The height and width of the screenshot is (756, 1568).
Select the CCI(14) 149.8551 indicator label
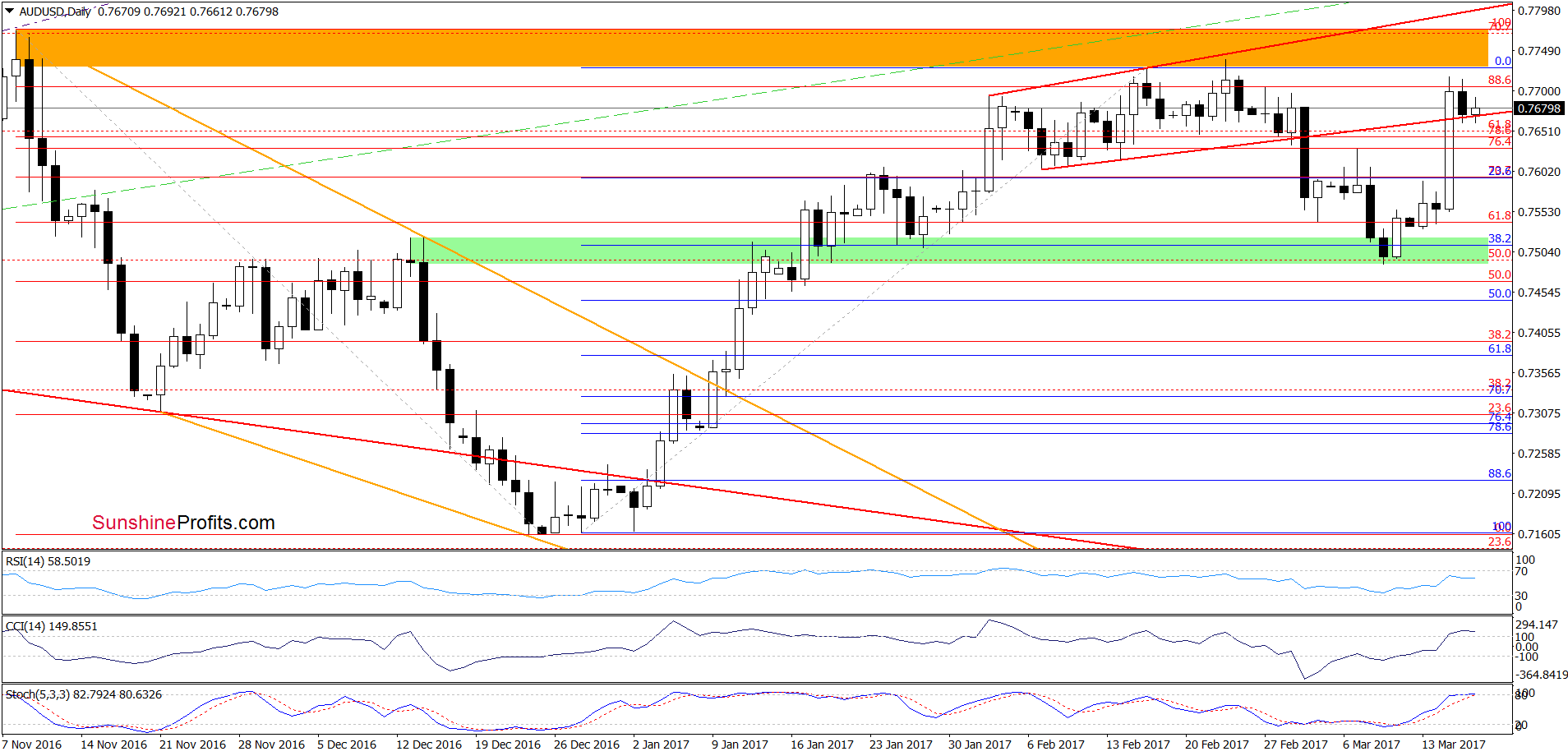[x=51, y=626]
